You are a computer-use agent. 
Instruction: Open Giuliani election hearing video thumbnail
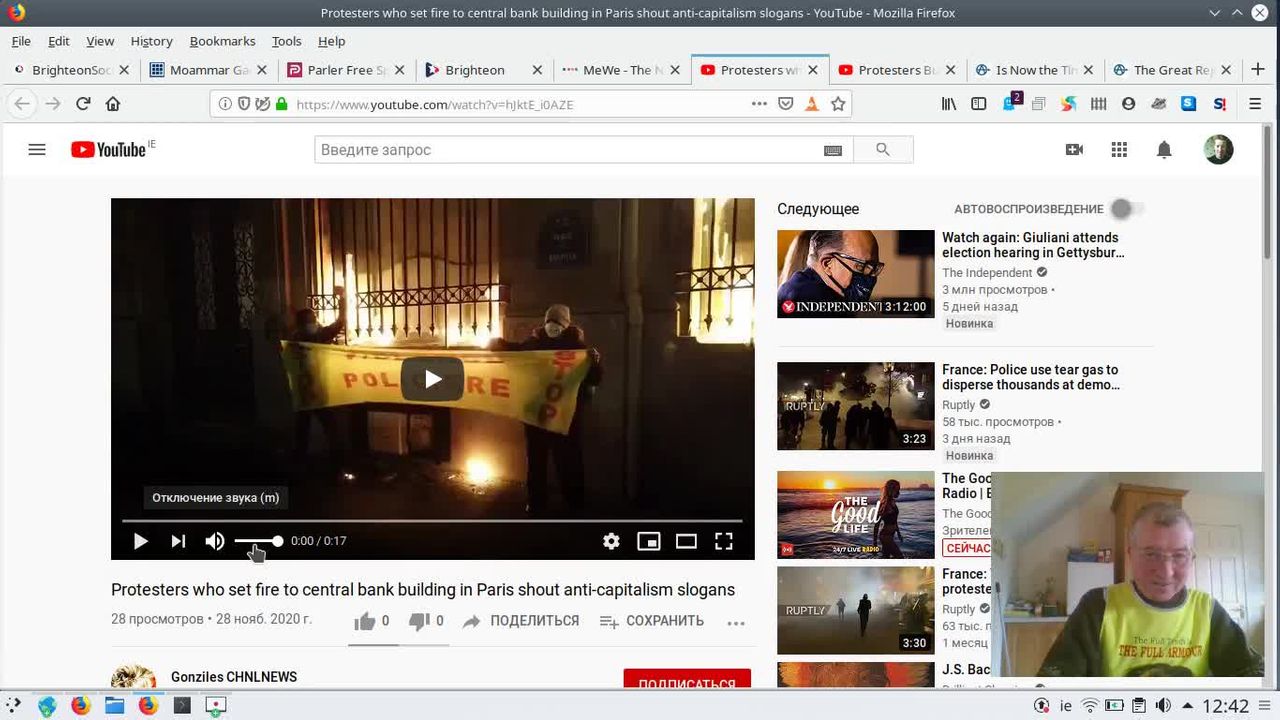(855, 274)
